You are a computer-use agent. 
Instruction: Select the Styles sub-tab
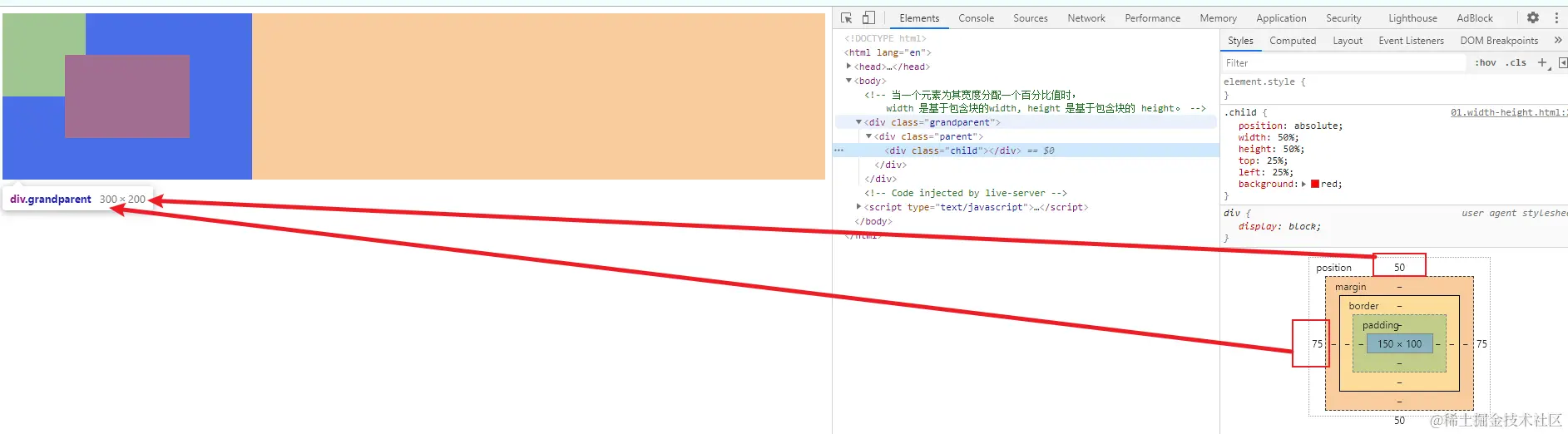1240,41
